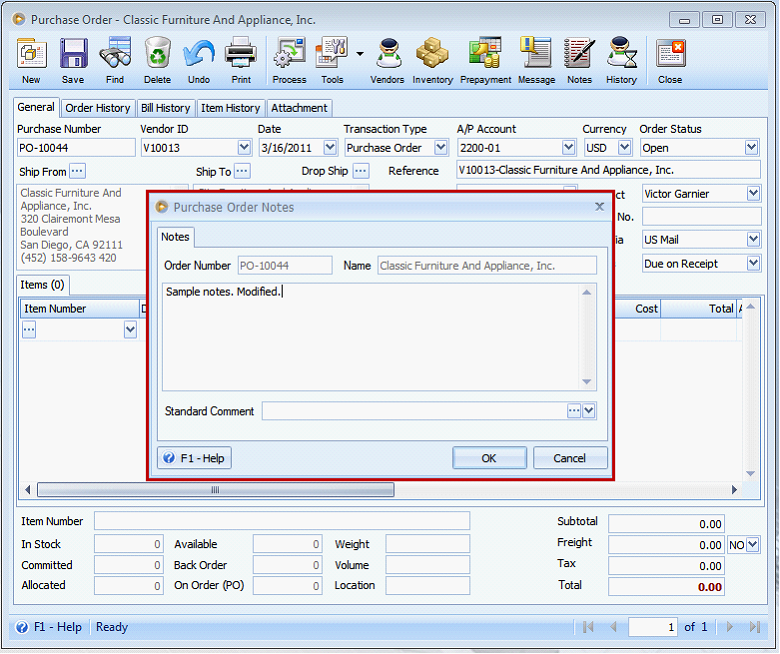Click the horizontal scrollbar thumb in items grid
Image resolution: width=780 pixels, height=654 pixels.
point(216,490)
